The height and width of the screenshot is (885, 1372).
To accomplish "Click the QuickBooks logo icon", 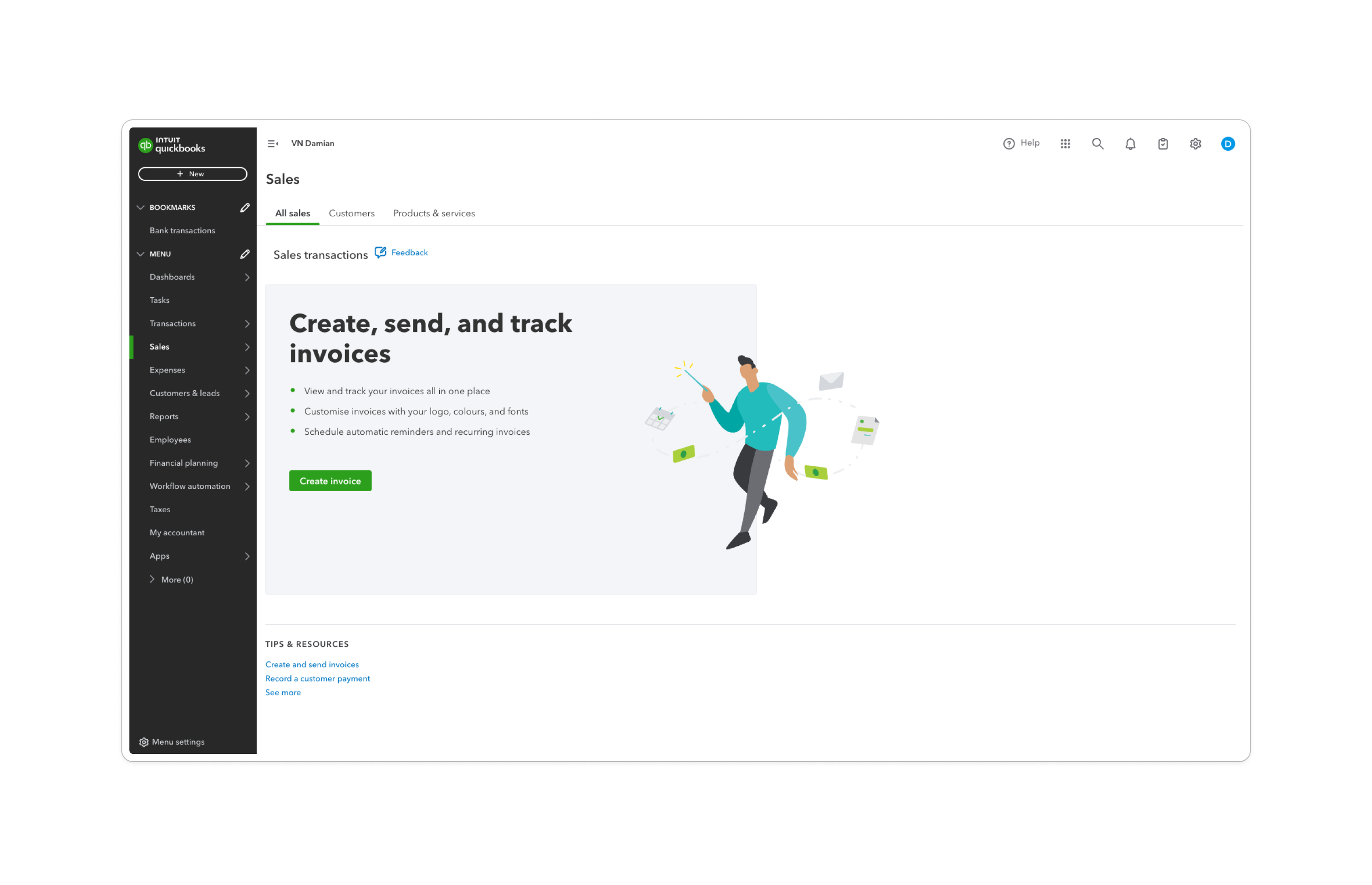I will coord(145,145).
